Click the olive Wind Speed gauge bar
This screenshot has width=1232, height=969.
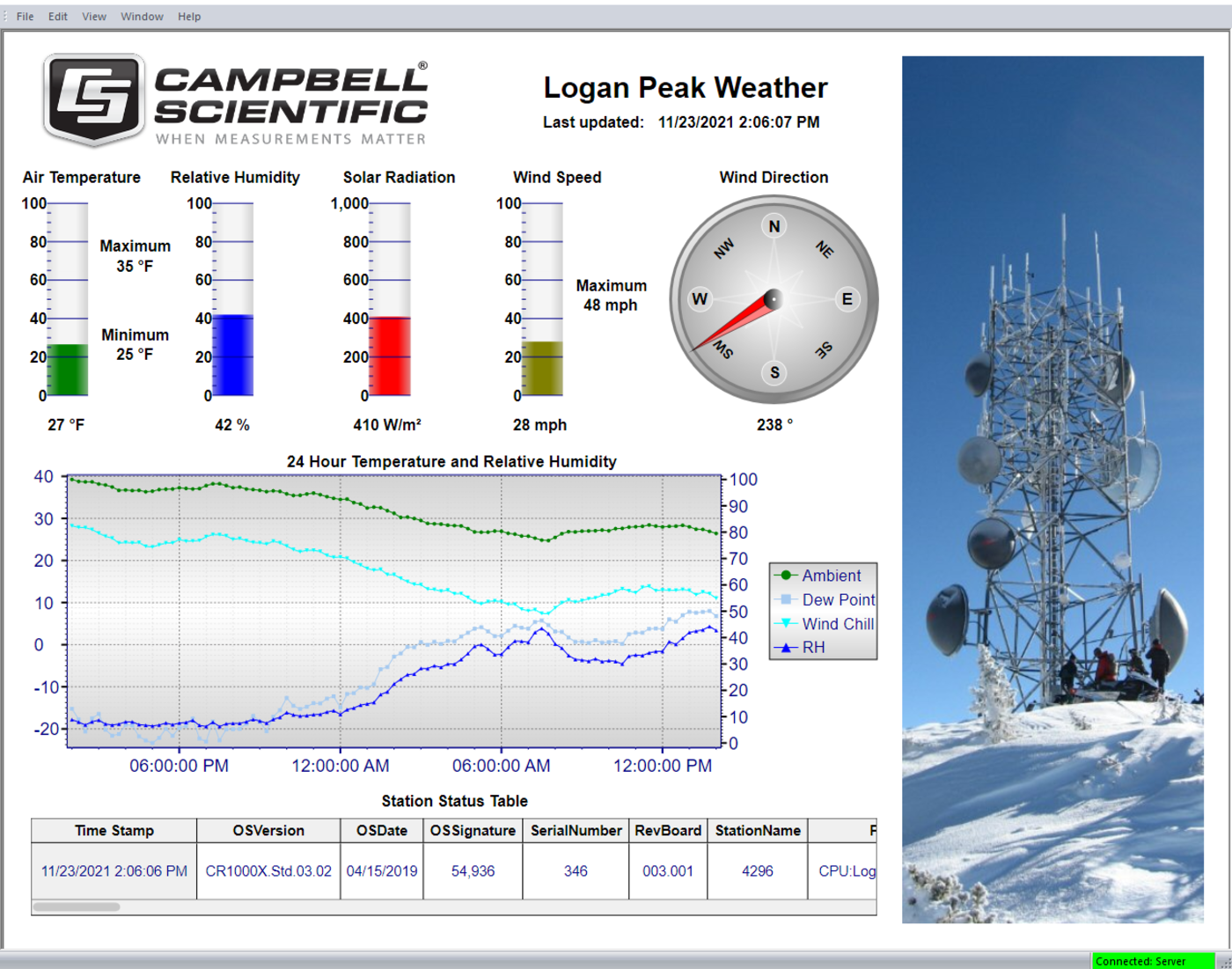point(542,368)
